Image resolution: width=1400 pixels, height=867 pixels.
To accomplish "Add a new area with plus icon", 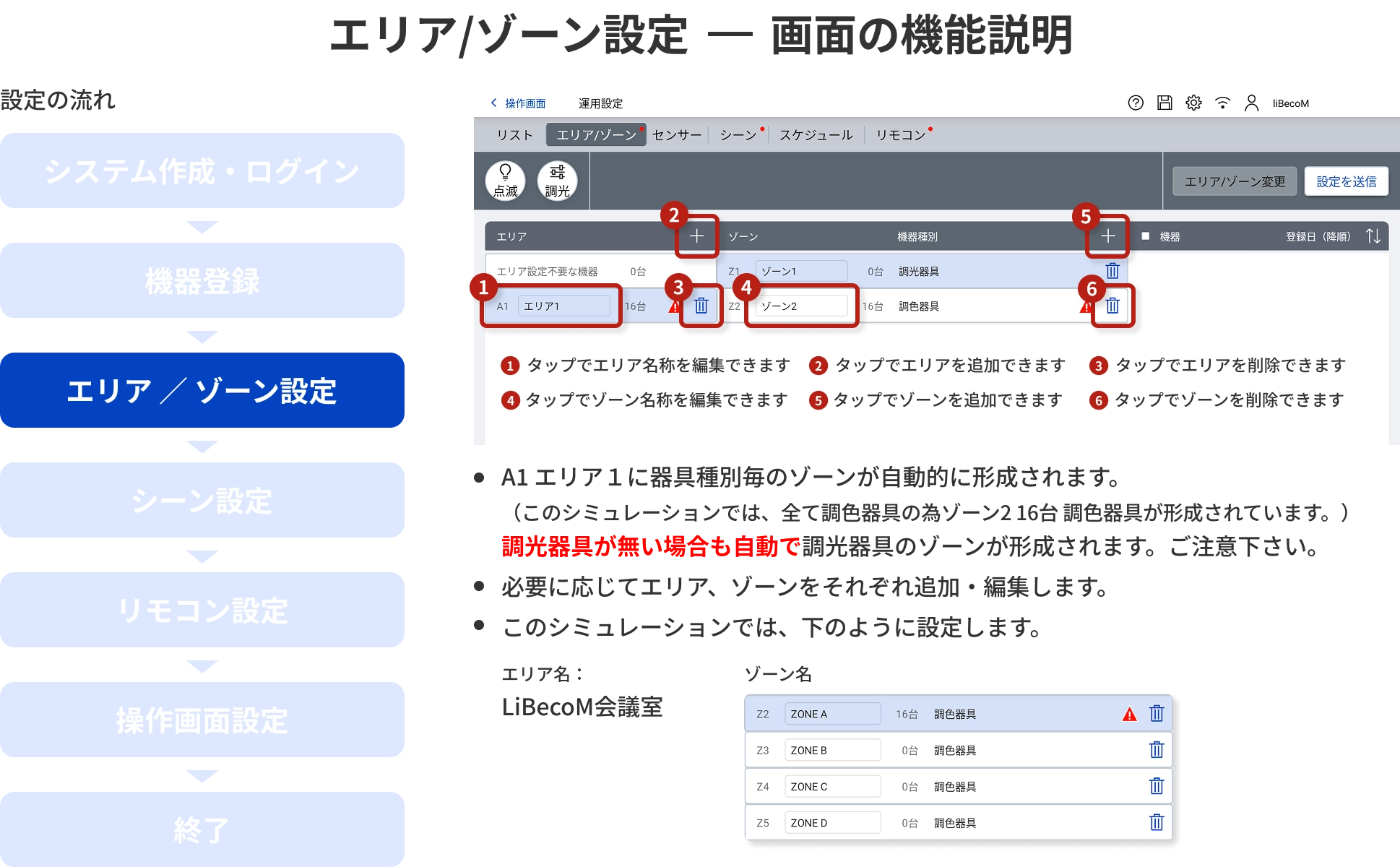I will point(696,236).
